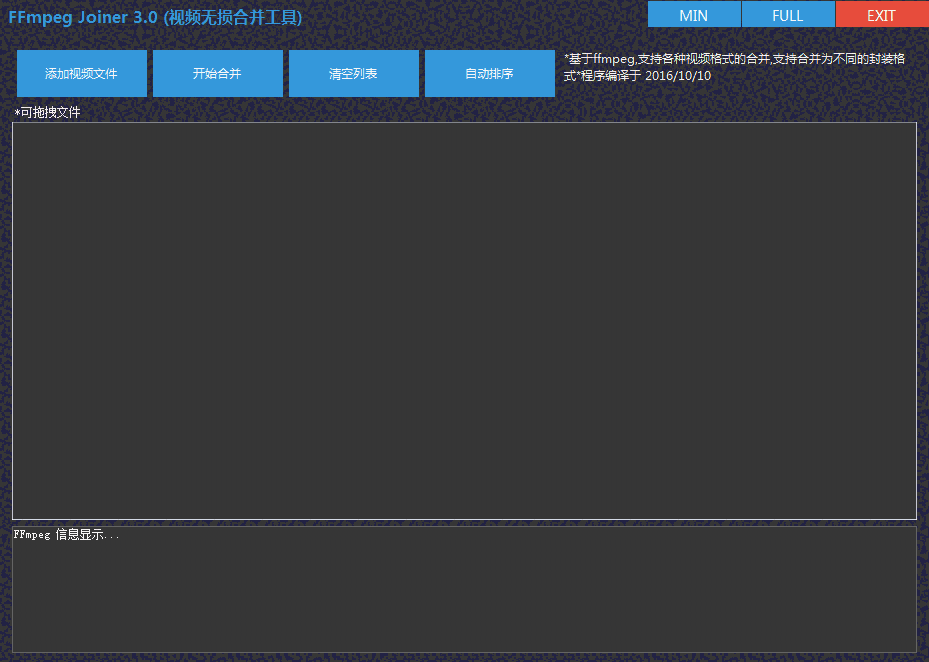Switch the window to full screen mode
This screenshot has height=662, width=929.
click(x=787, y=14)
